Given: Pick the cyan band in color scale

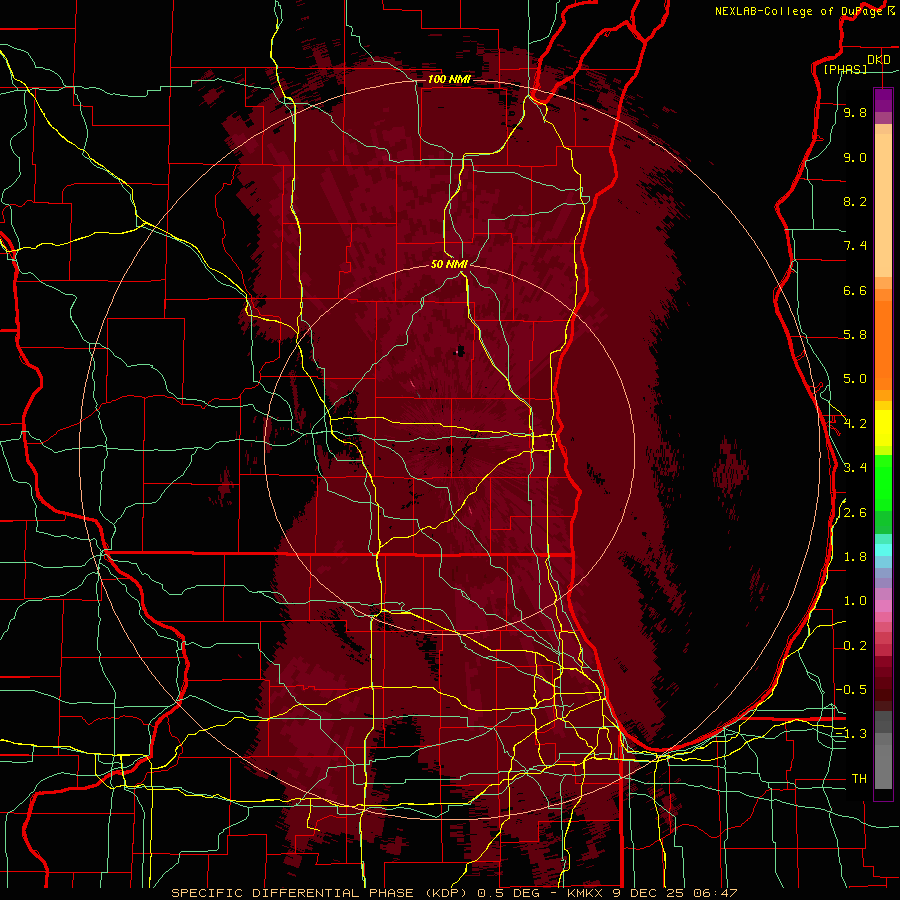Looking at the screenshot, I should (883, 550).
